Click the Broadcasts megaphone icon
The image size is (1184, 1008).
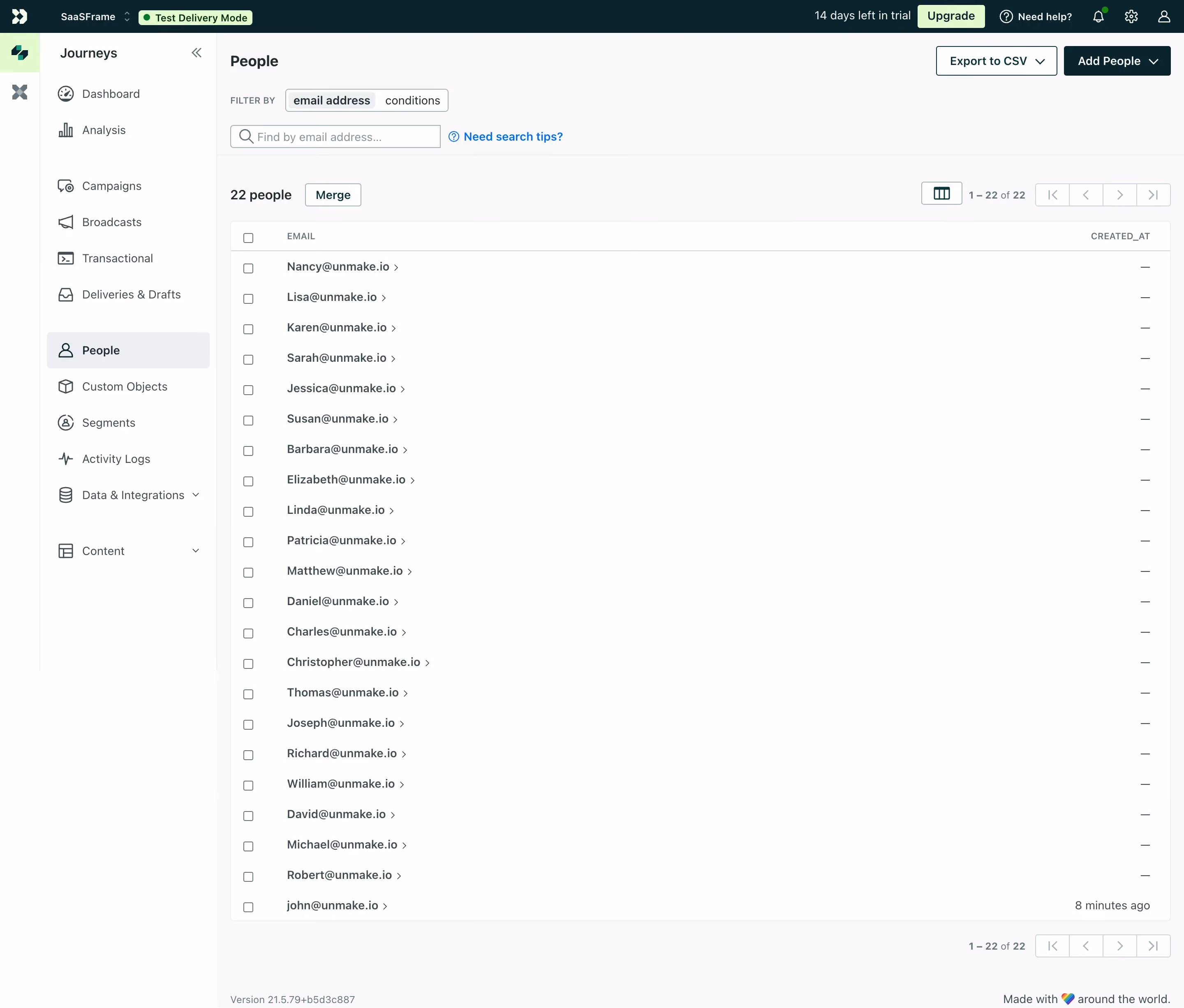(66, 222)
